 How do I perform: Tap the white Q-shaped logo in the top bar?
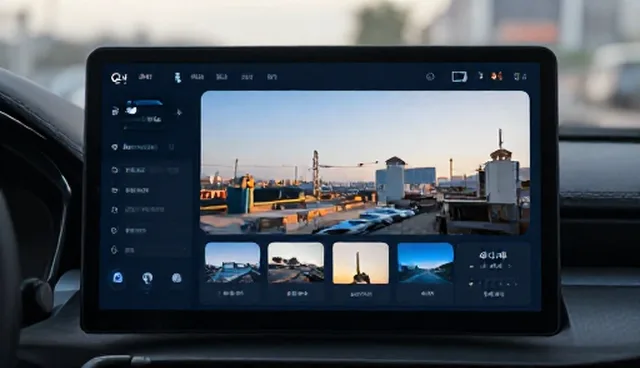pyautogui.click(x=119, y=77)
